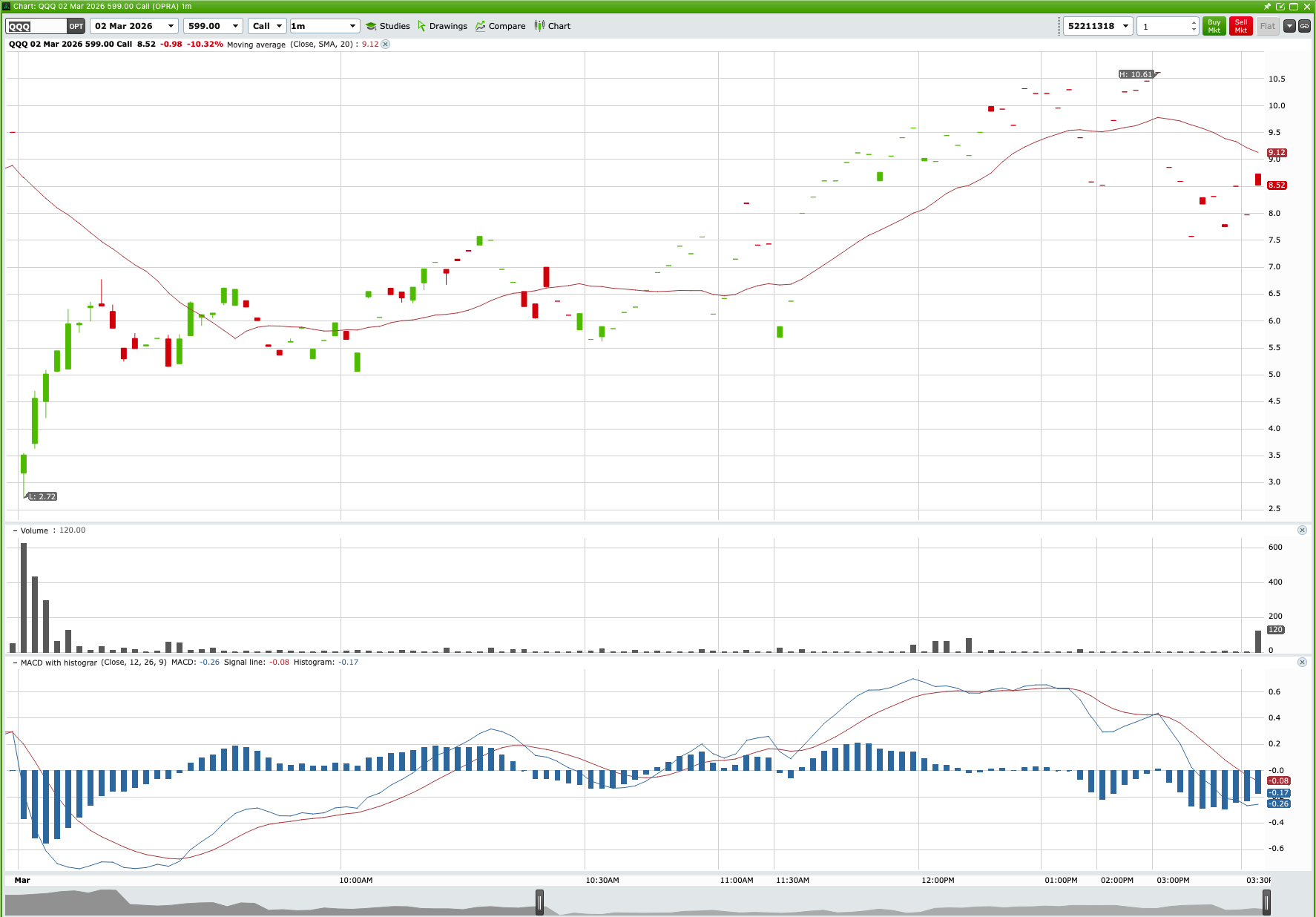
Task: Open the Compare function
Action: point(500,26)
